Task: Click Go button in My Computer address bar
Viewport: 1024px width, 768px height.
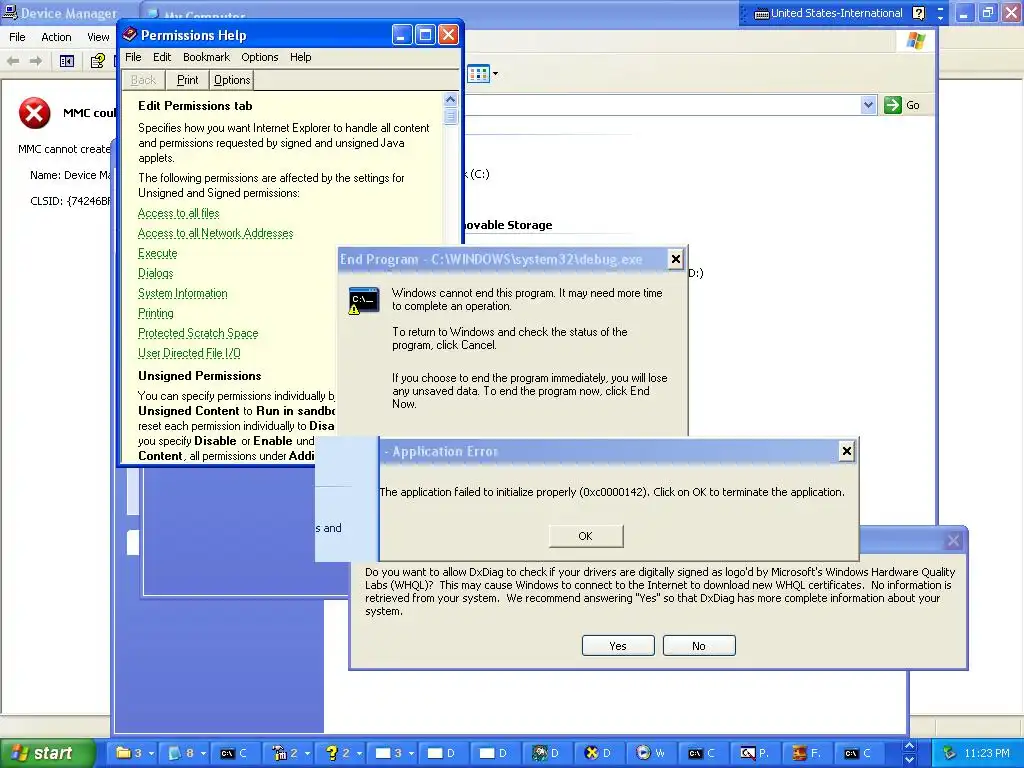Action: [x=901, y=105]
